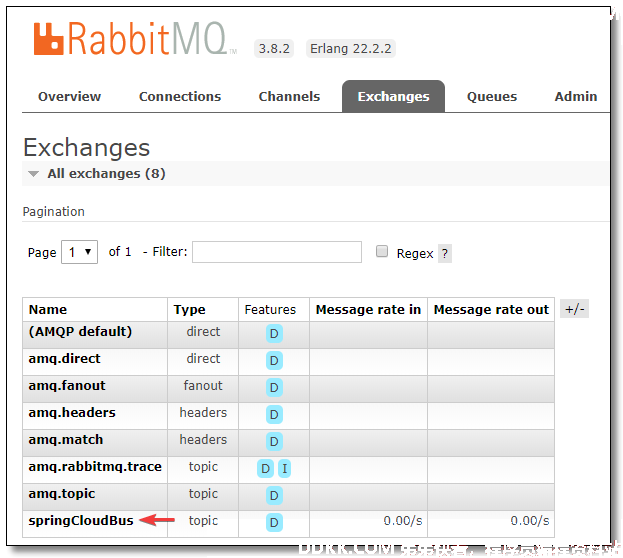Open the Channels tab

(289, 97)
